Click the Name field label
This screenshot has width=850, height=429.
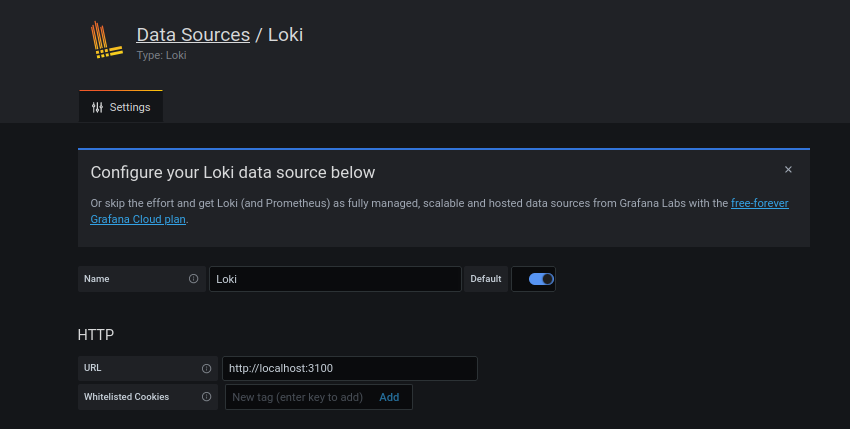tap(97, 279)
